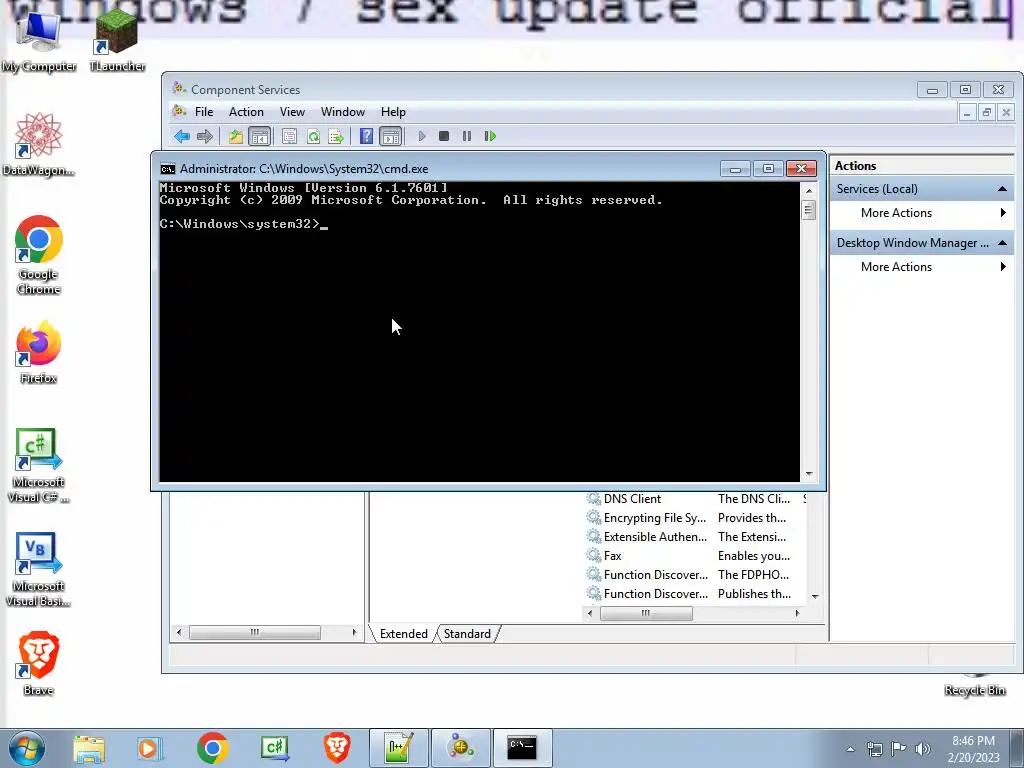
Task: Open the Windows Start menu
Action: tap(26, 748)
